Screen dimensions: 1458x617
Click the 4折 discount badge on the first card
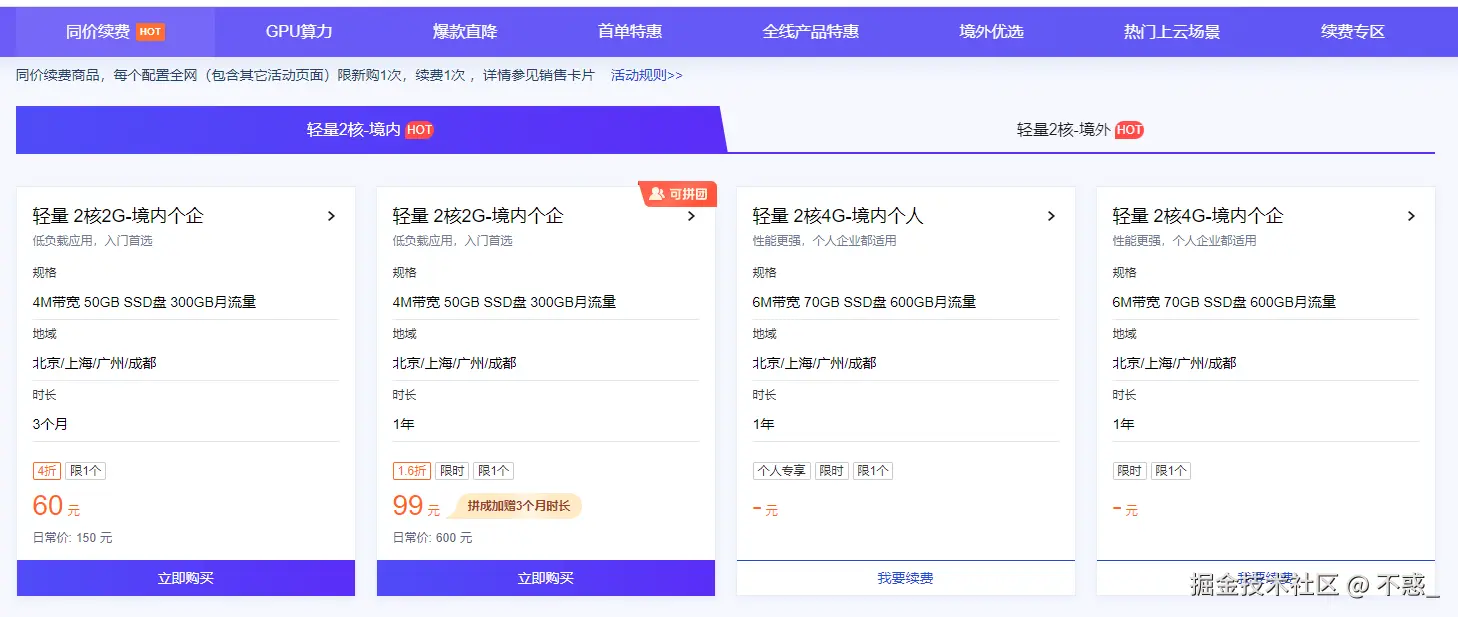point(46,470)
